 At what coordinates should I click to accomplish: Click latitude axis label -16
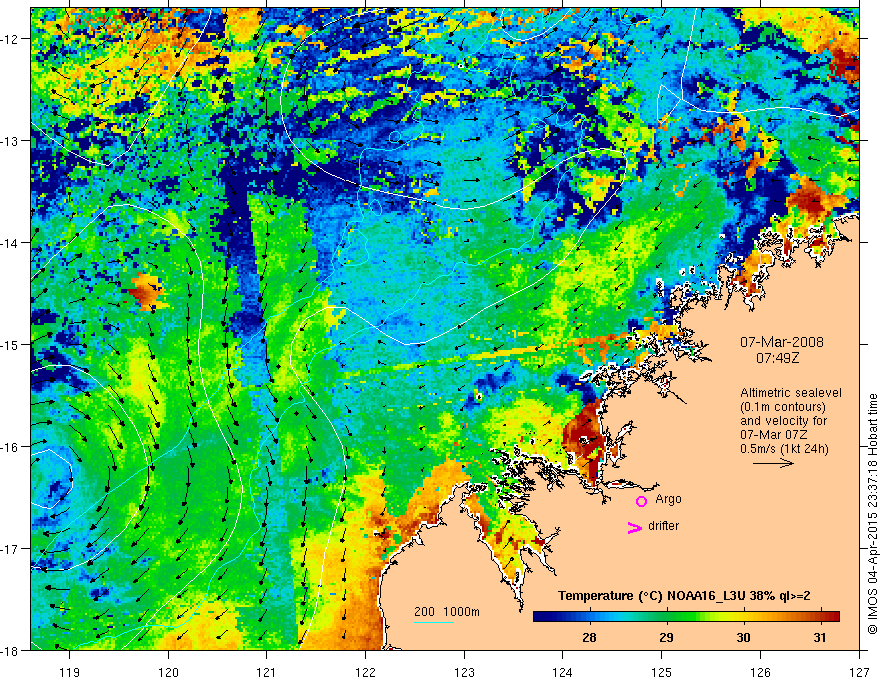click(11, 447)
